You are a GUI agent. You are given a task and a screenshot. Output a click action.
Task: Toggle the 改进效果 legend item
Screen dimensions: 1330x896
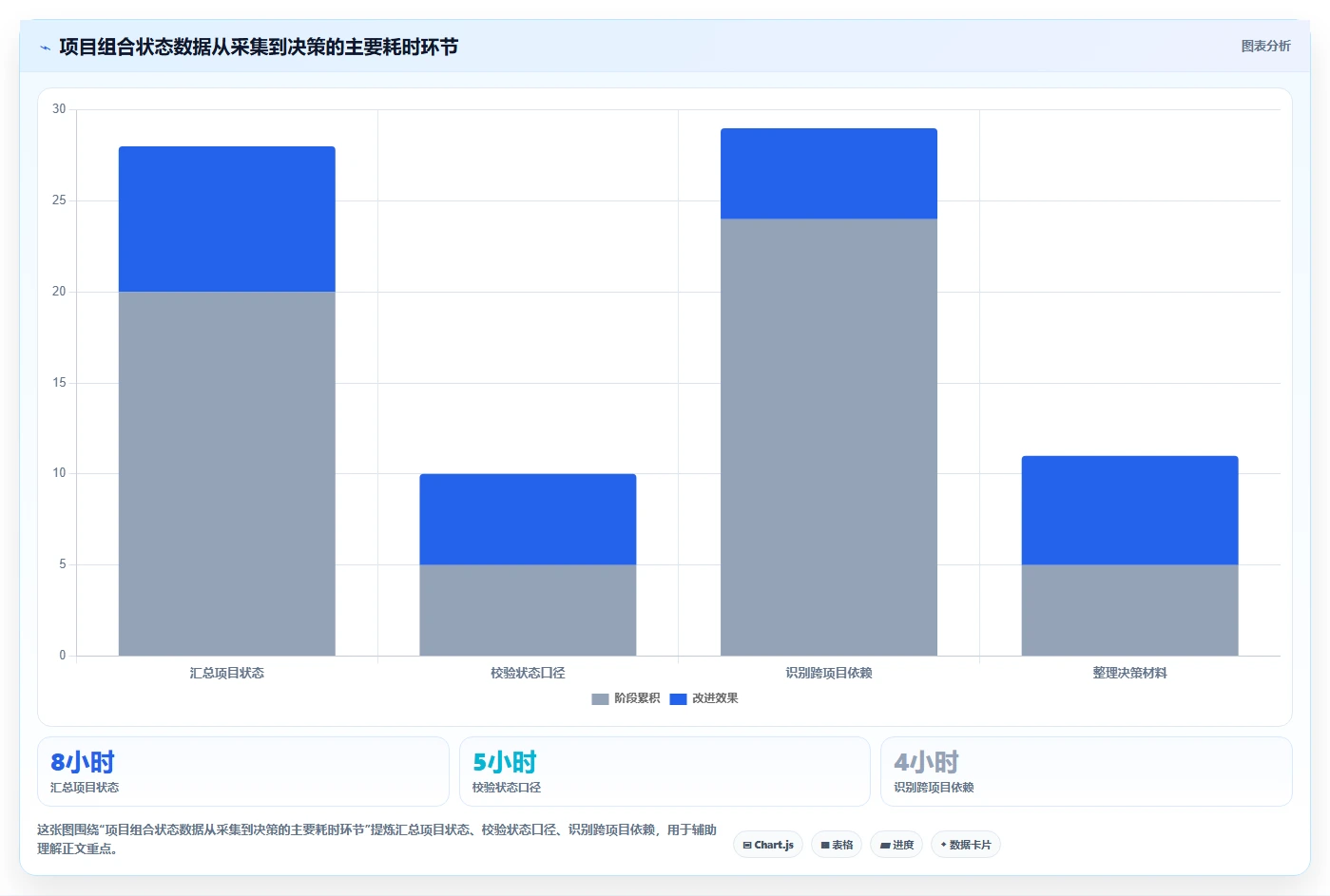pos(704,698)
